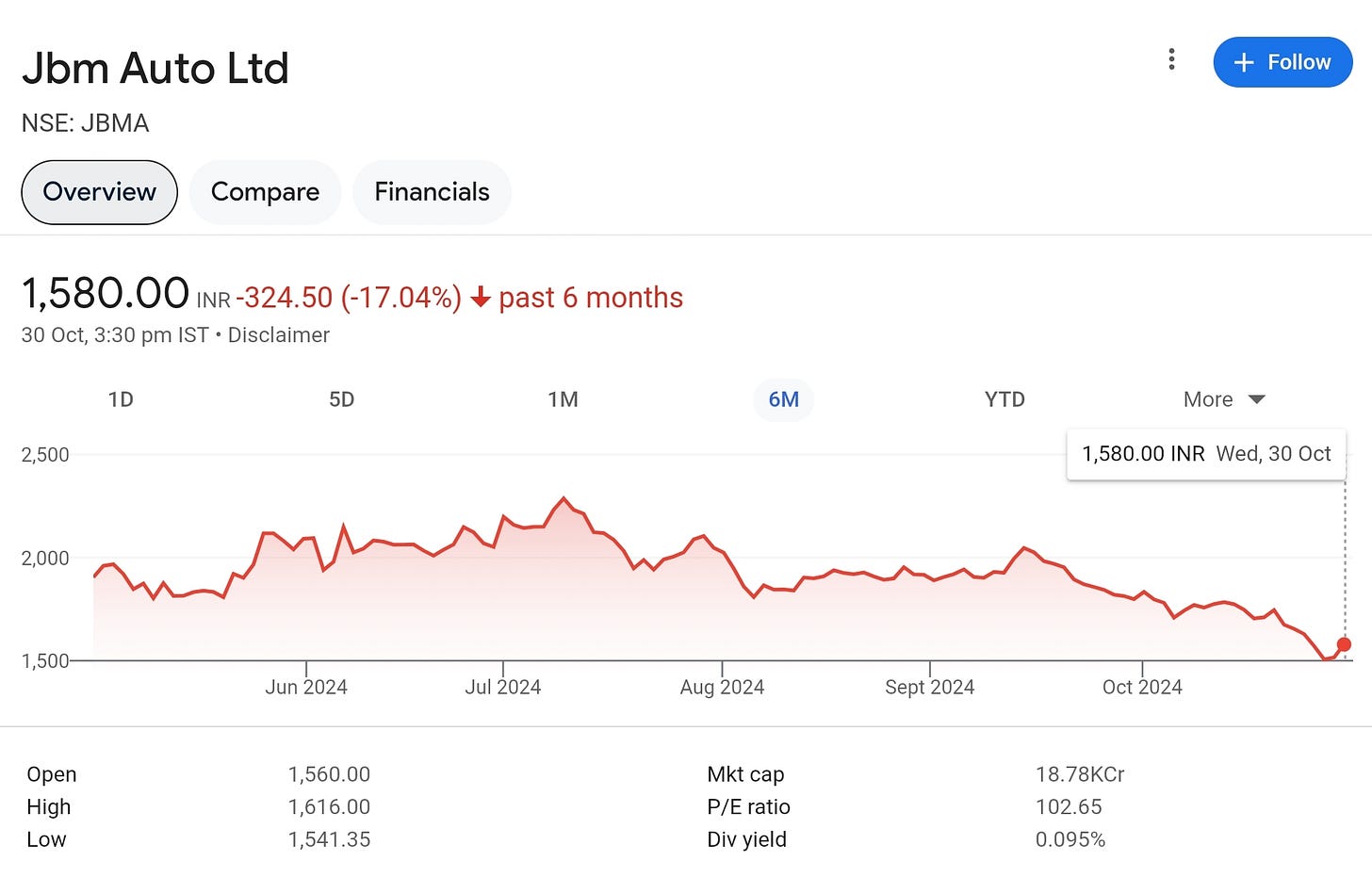Click the Mkt cap value 18.78KCr

pos(1080,774)
